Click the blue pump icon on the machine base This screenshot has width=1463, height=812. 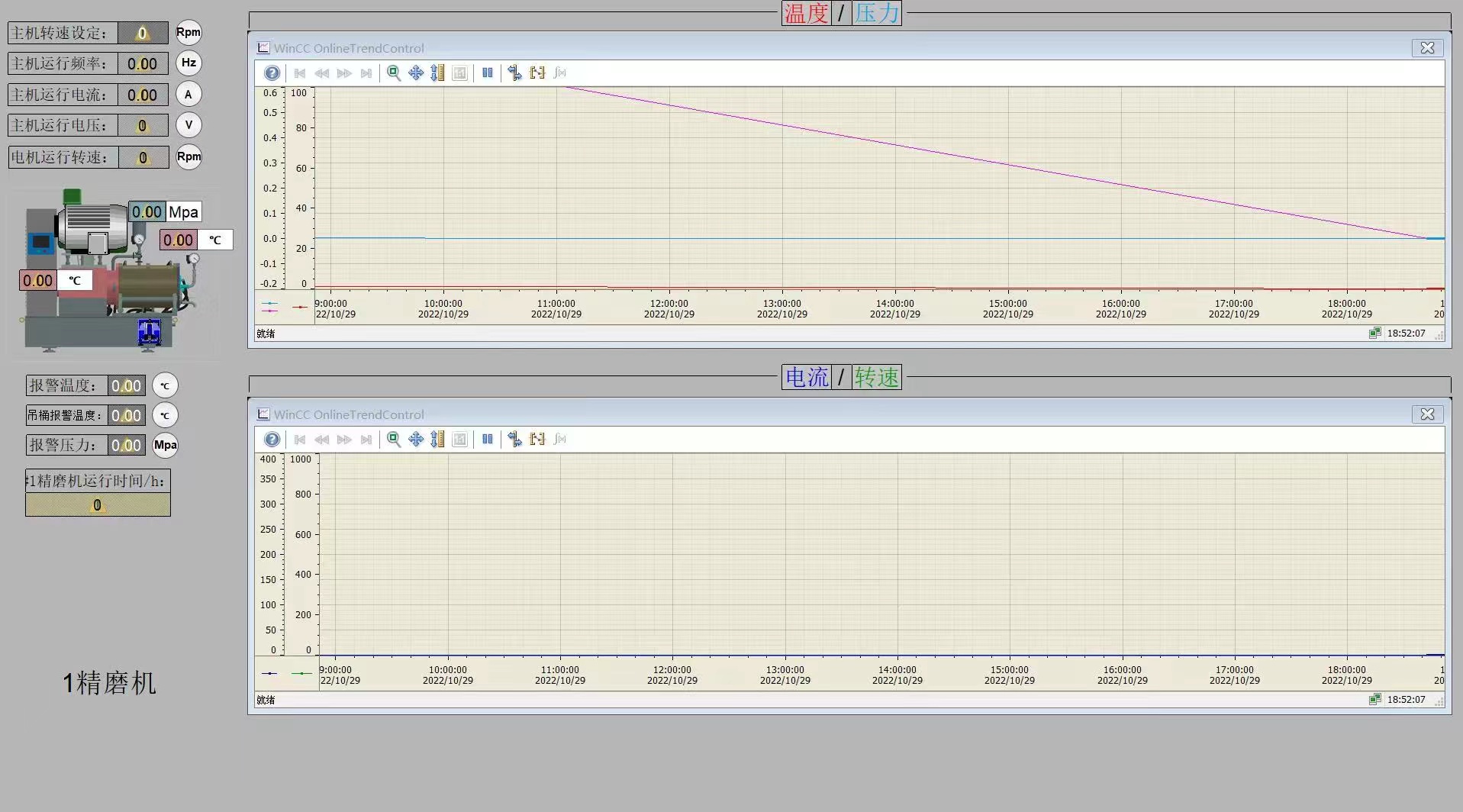click(150, 332)
